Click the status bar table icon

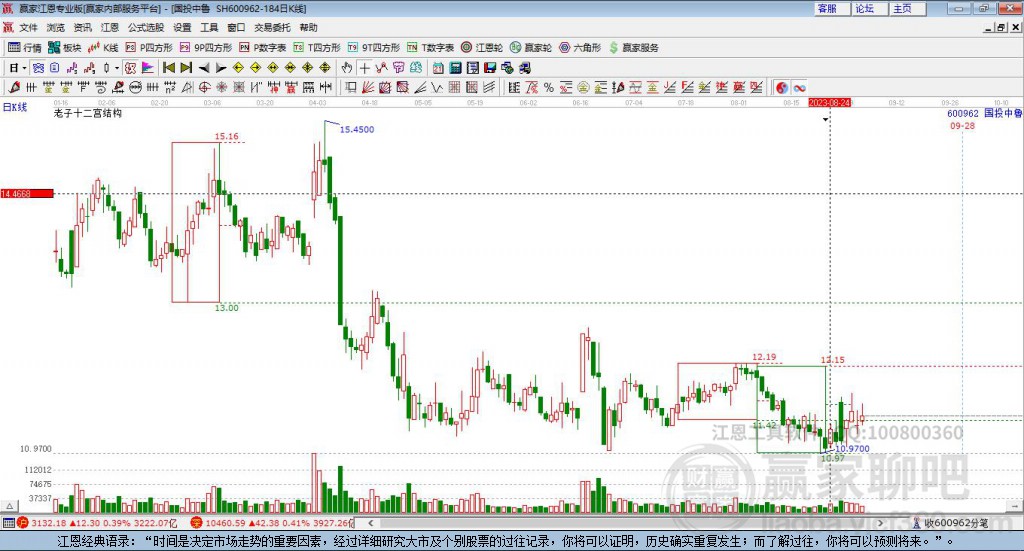point(8,523)
